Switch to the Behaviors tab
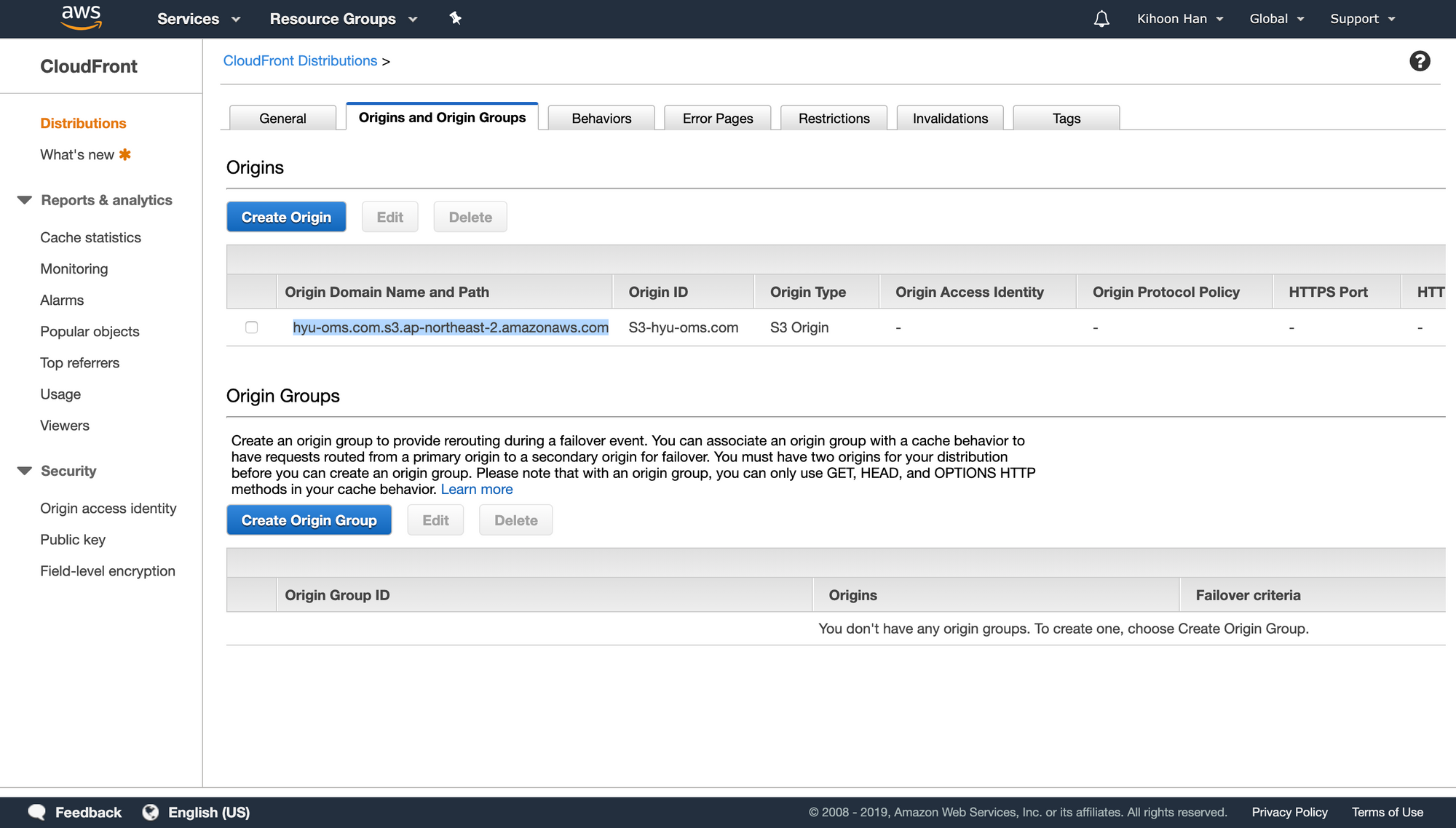This screenshot has width=1456, height=828. coord(601,118)
